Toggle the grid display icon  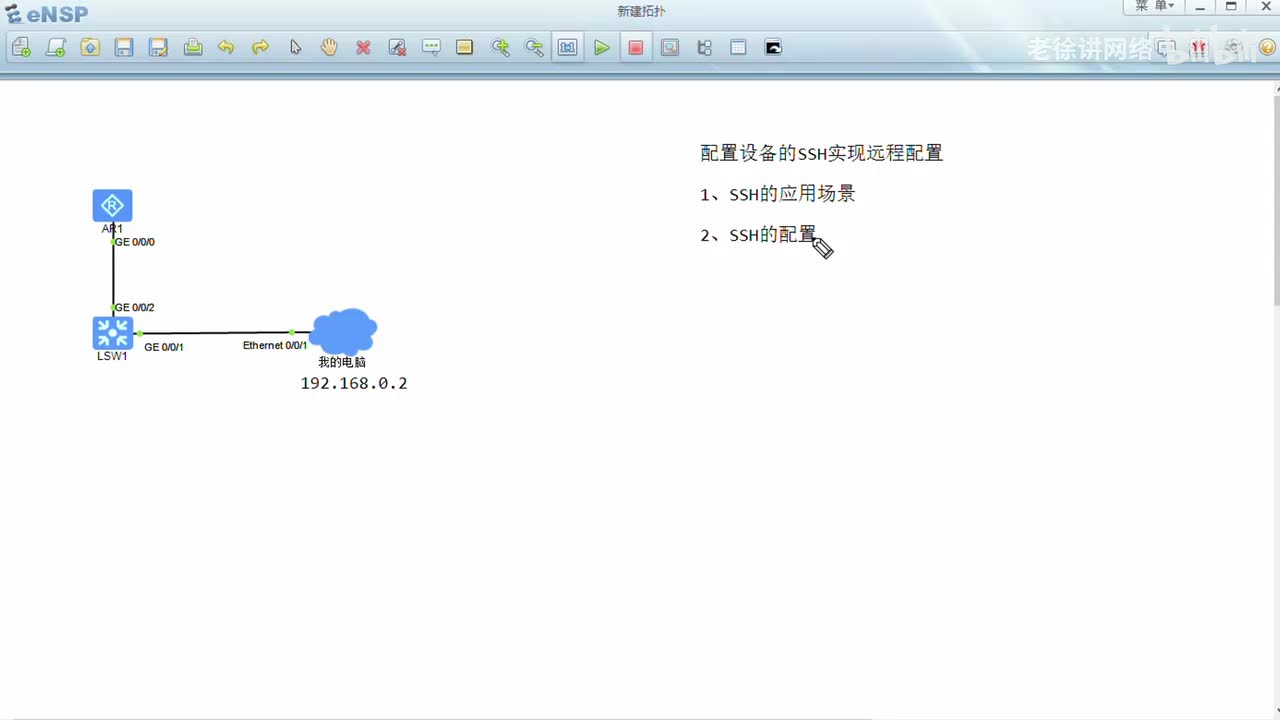pos(738,47)
